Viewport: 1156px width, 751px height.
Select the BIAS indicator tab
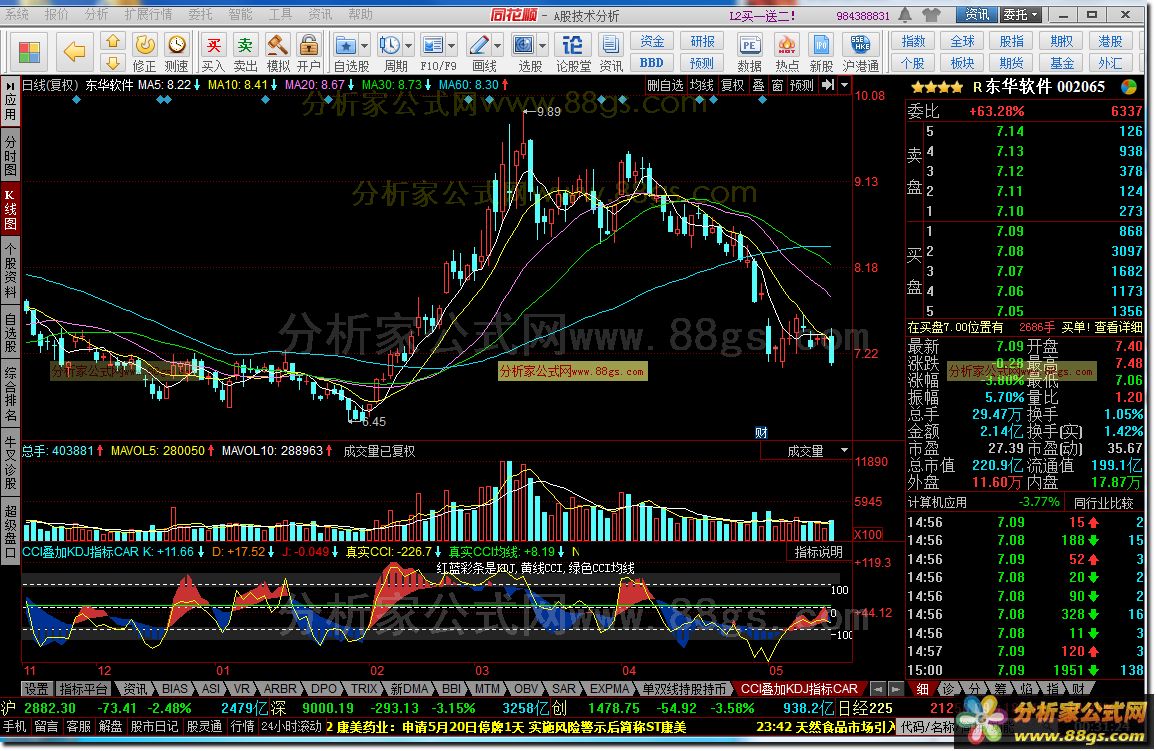[x=174, y=689]
